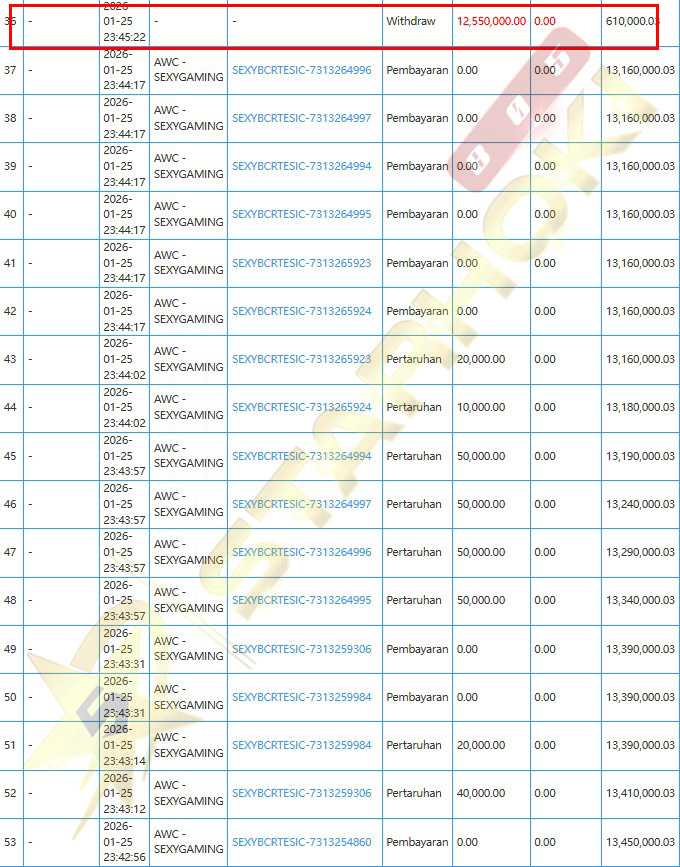The image size is (680, 867).
Task: Click the SEXYBCRTESIC-7313264994 link in row 39
Action: 301,166
